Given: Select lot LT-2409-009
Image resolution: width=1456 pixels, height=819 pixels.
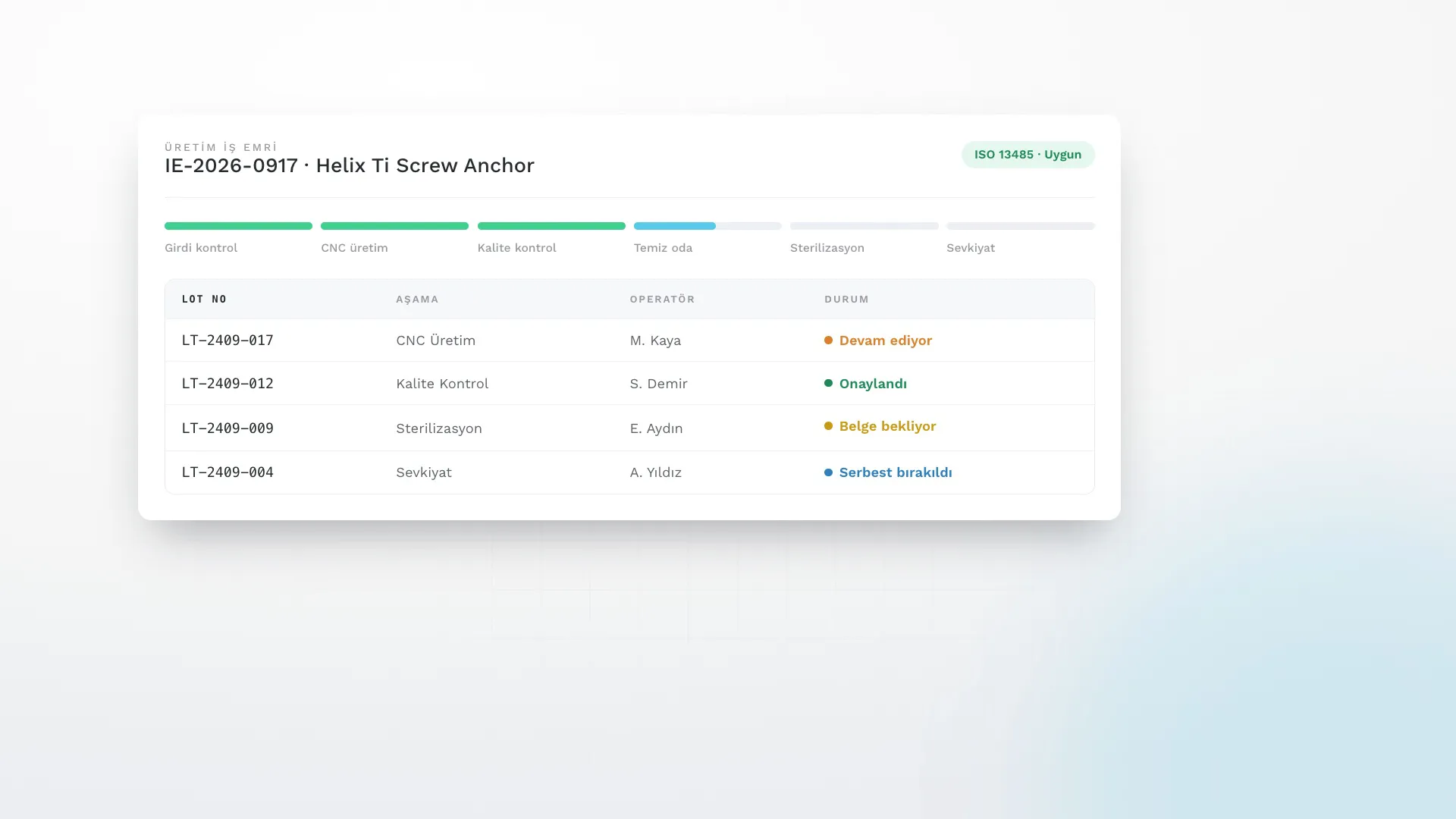Looking at the screenshot, I should [x=629, y=428].
